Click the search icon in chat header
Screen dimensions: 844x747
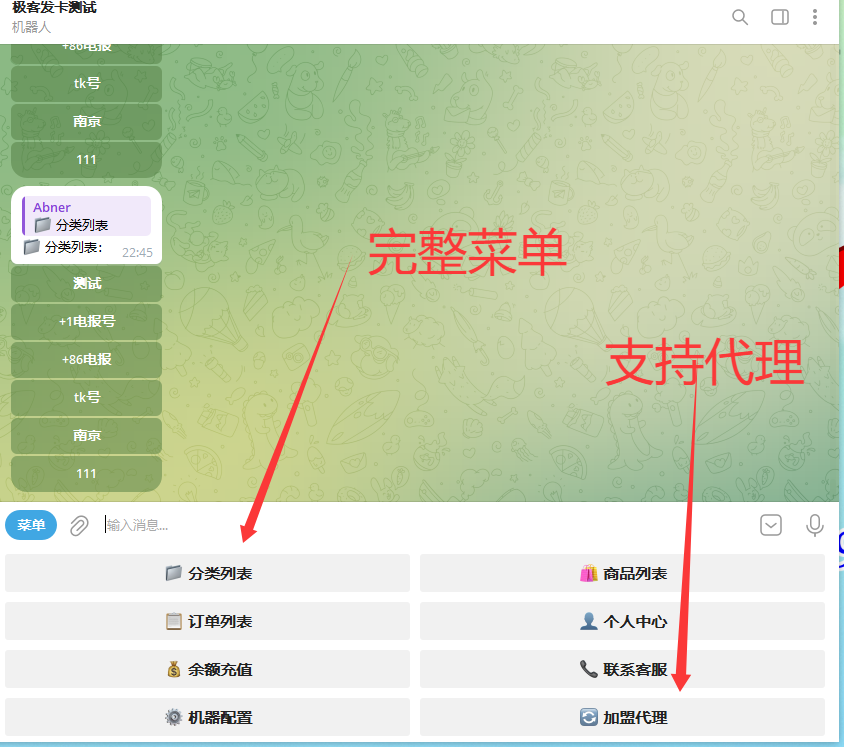740,17
